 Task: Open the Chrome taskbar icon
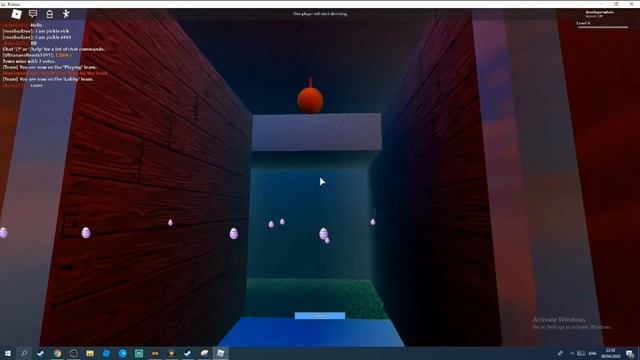tap(57, 353)
